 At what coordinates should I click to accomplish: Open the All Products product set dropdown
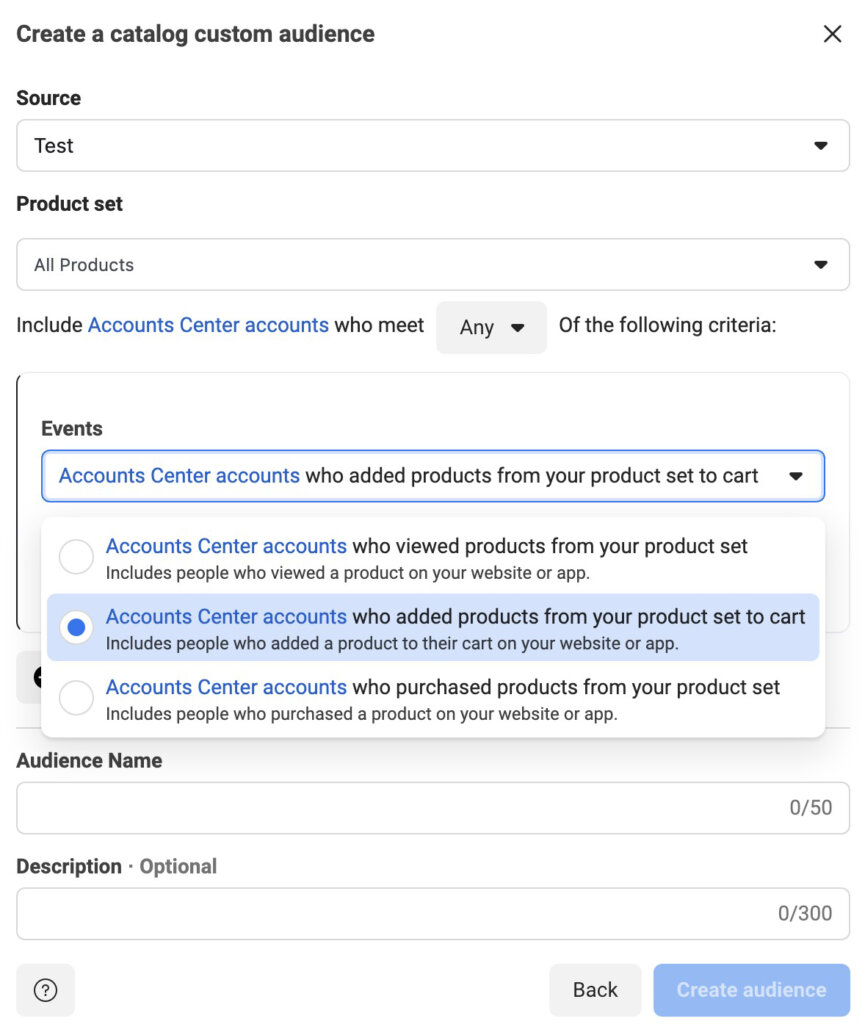(432, 264)
